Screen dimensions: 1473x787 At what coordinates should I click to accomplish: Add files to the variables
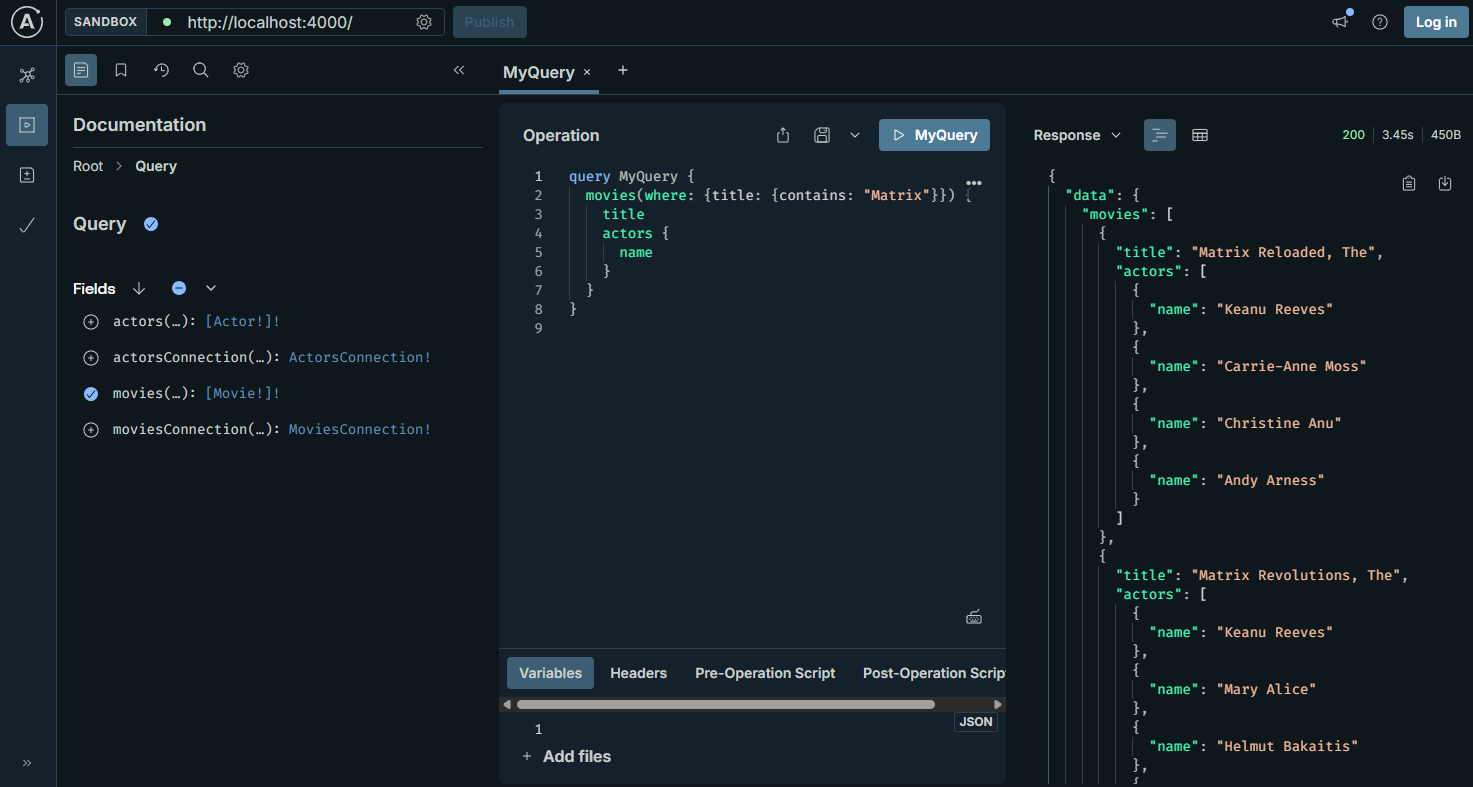click(566, 756)
